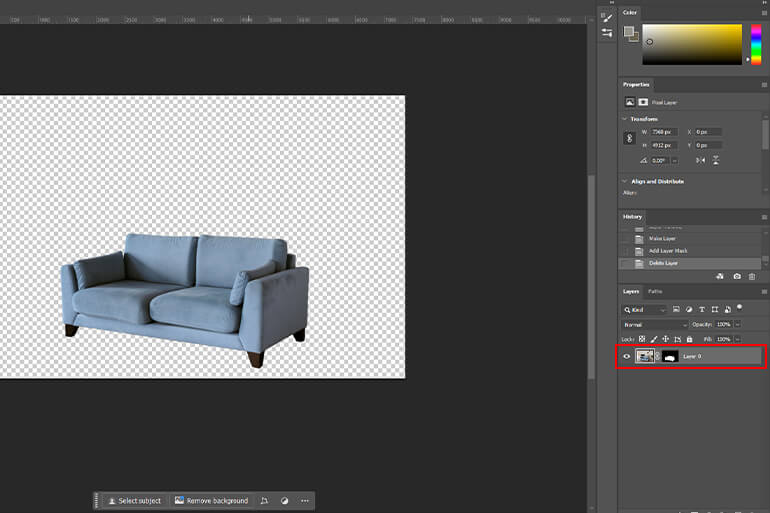Open the History panel options menu

click(x=764, y=217)
